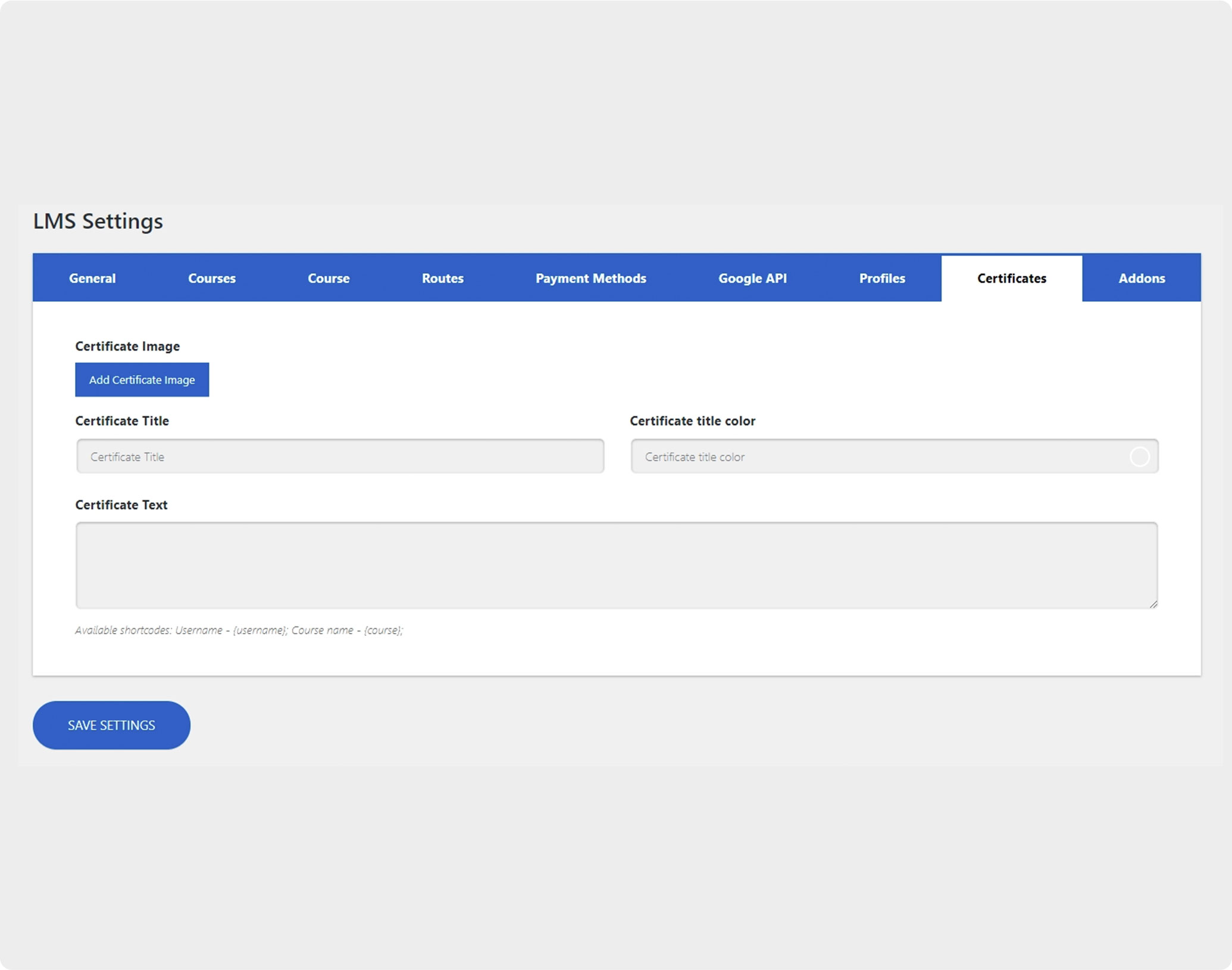The width and height of the screenshot is (1232, 970).
Task: Select the Course tab
Action: click(x=328, y=278)
